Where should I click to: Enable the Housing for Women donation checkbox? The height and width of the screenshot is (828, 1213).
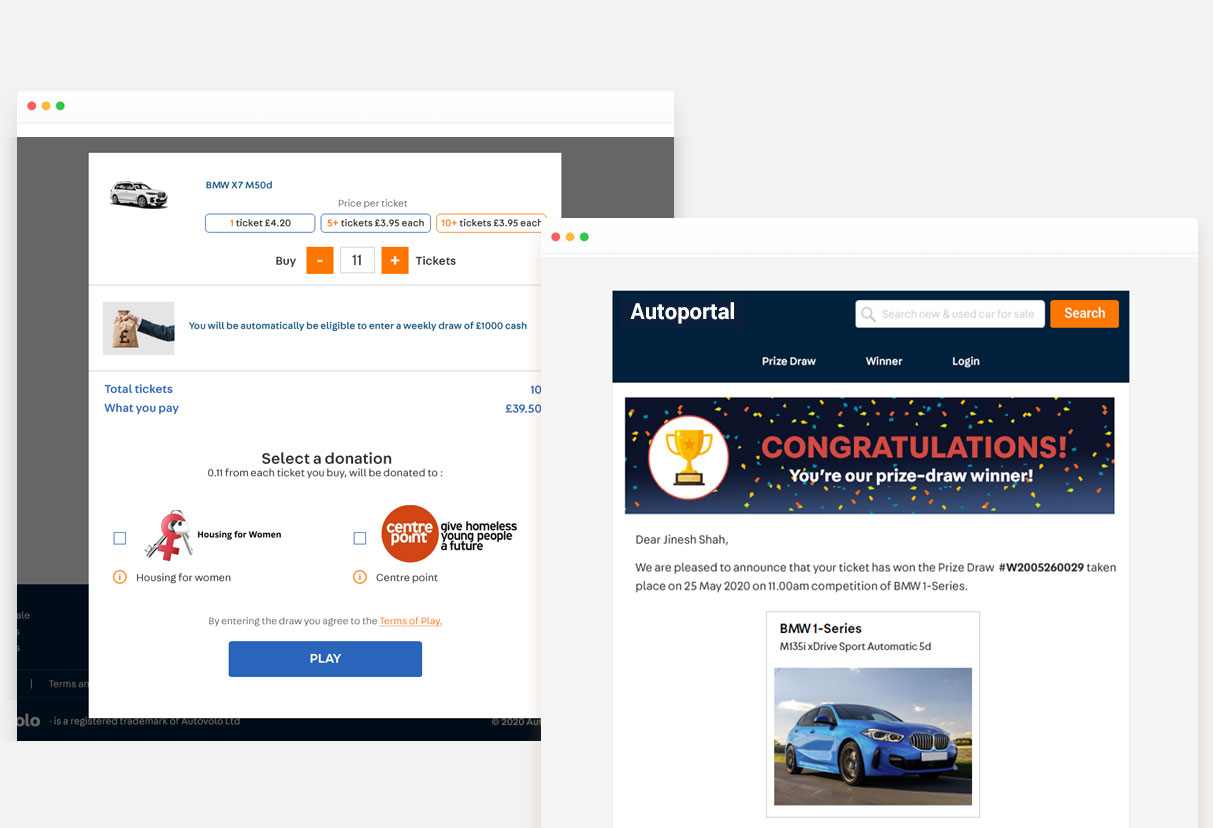(120, 538)
